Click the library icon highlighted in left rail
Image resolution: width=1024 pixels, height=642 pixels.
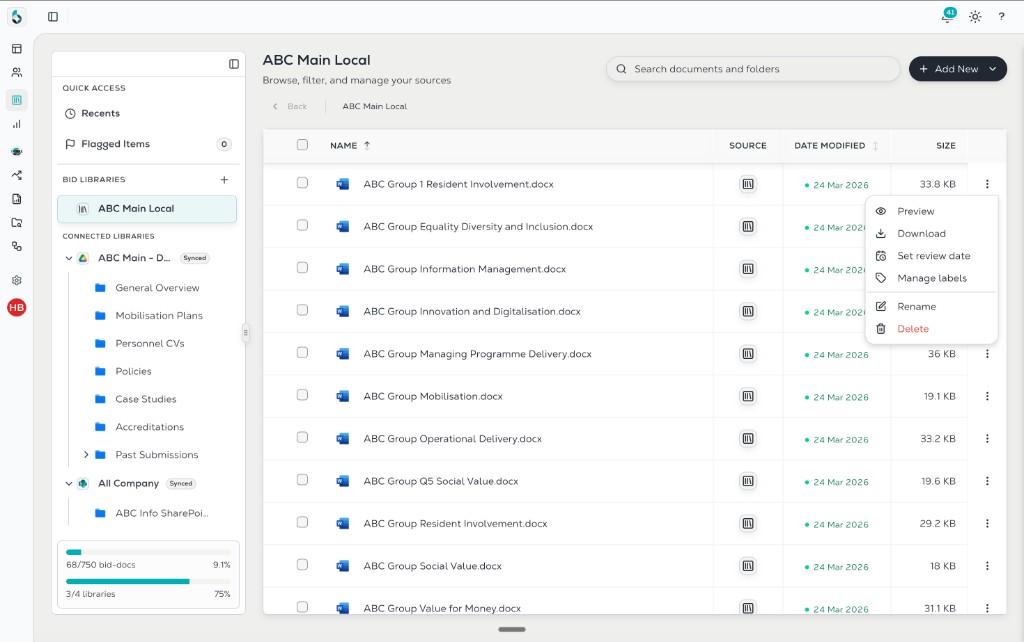(x=17, y=100)
